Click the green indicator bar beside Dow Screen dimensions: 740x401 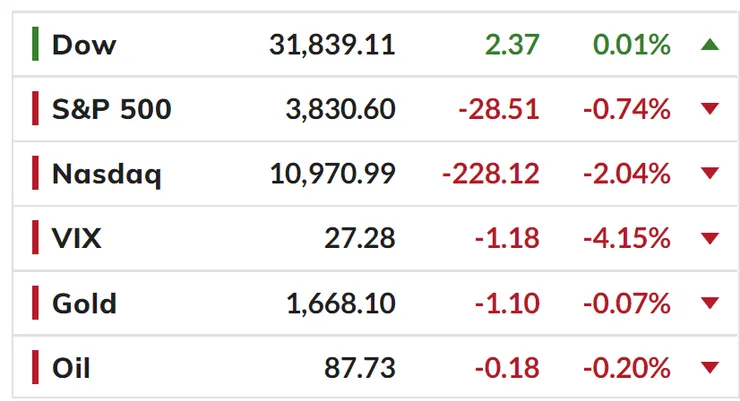(35, 45)
